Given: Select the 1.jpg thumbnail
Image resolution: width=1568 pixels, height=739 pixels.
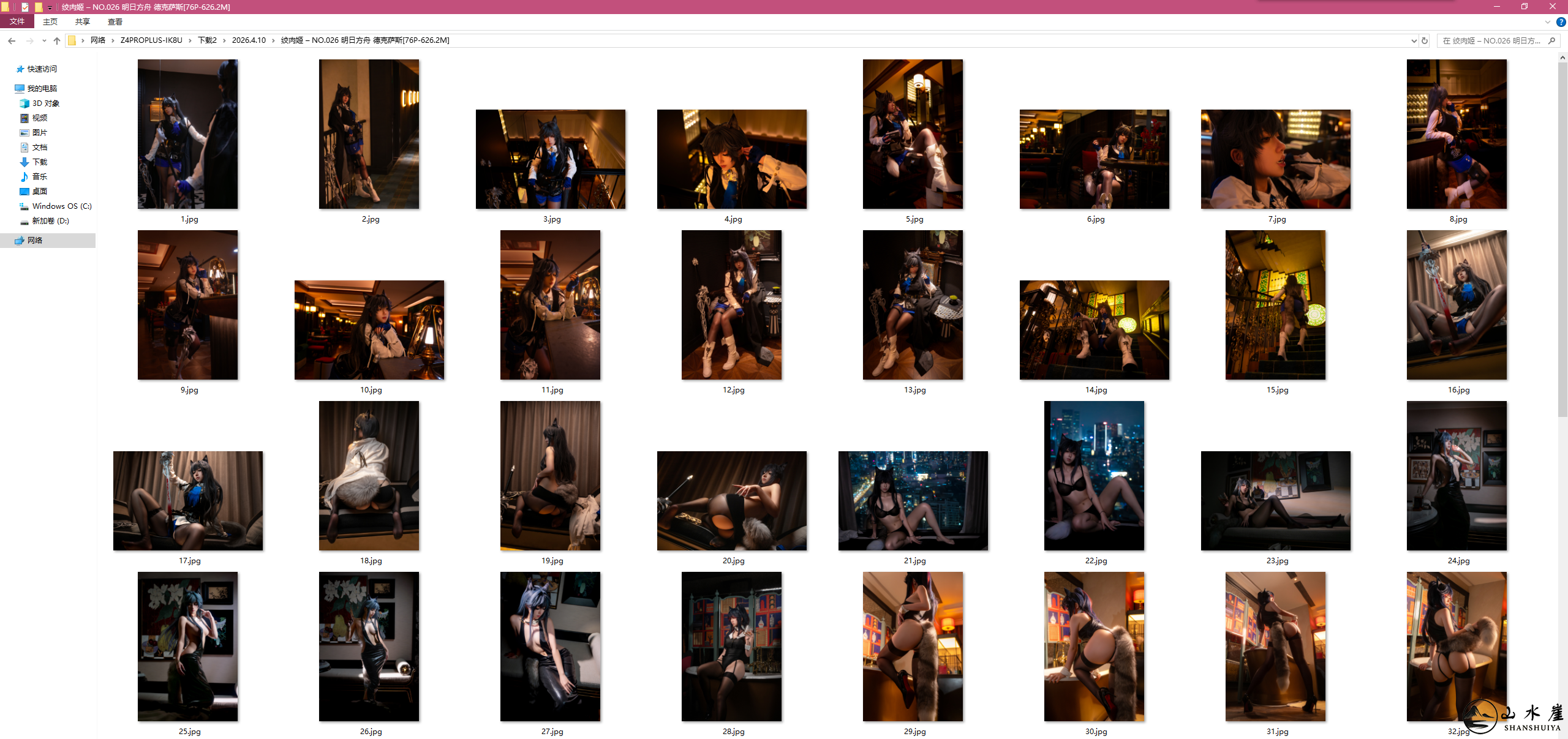Looking at the screenshot, I should (187, 134).
